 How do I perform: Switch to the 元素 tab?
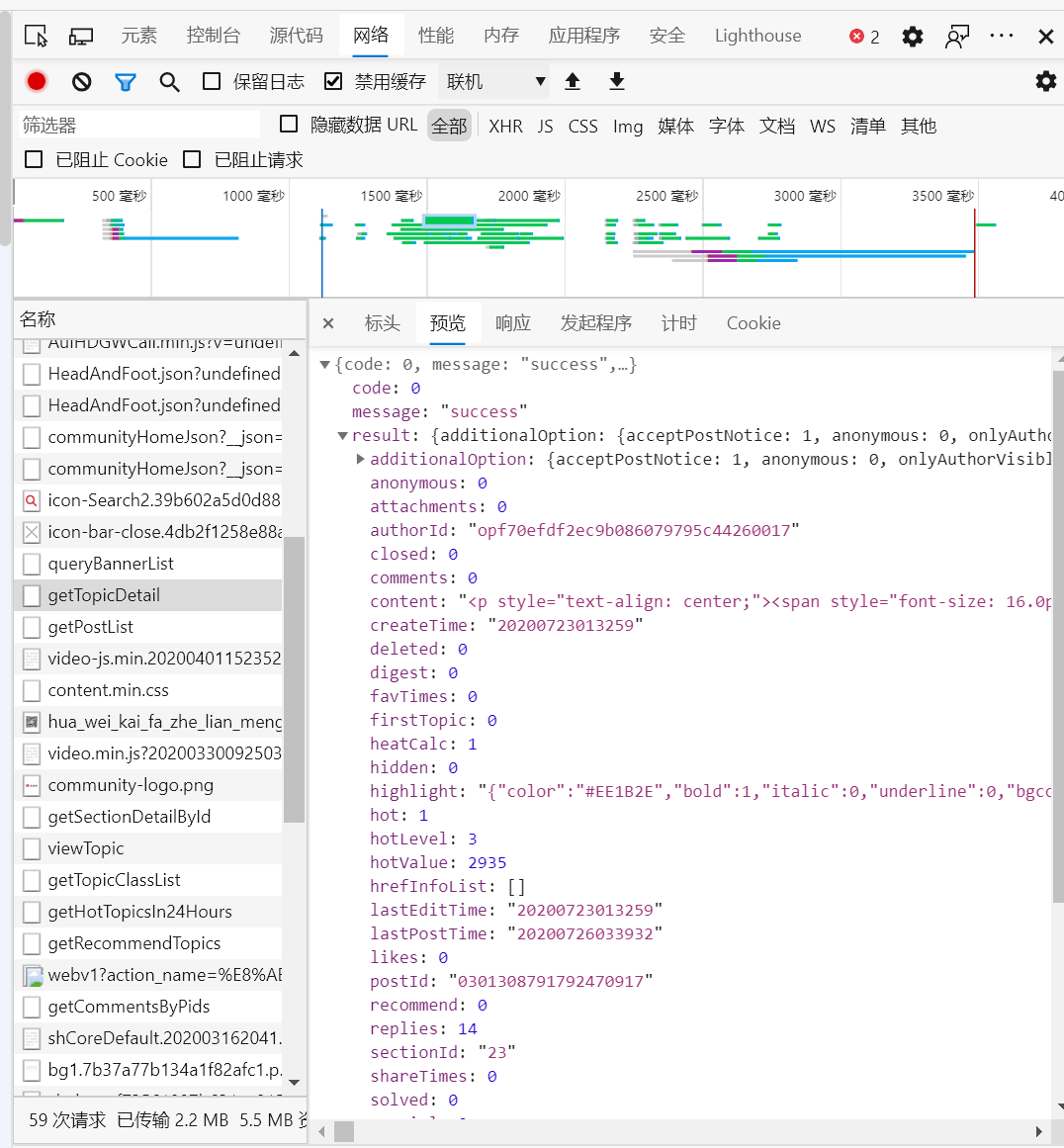139,36
